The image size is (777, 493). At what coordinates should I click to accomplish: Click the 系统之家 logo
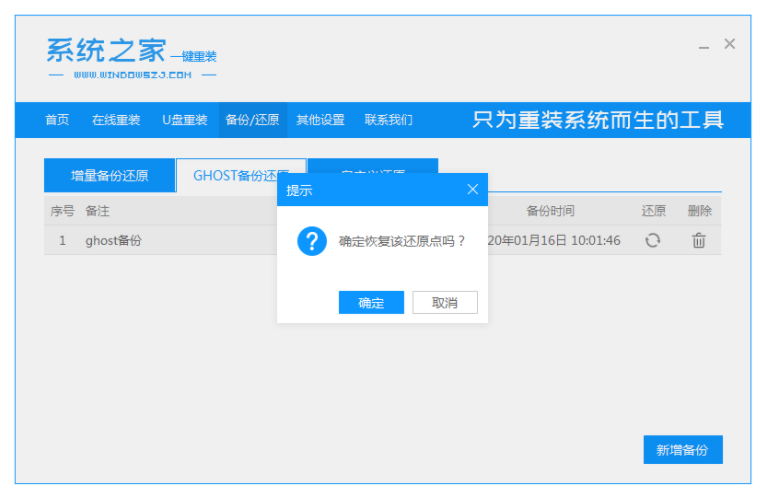tap(131, 58)
